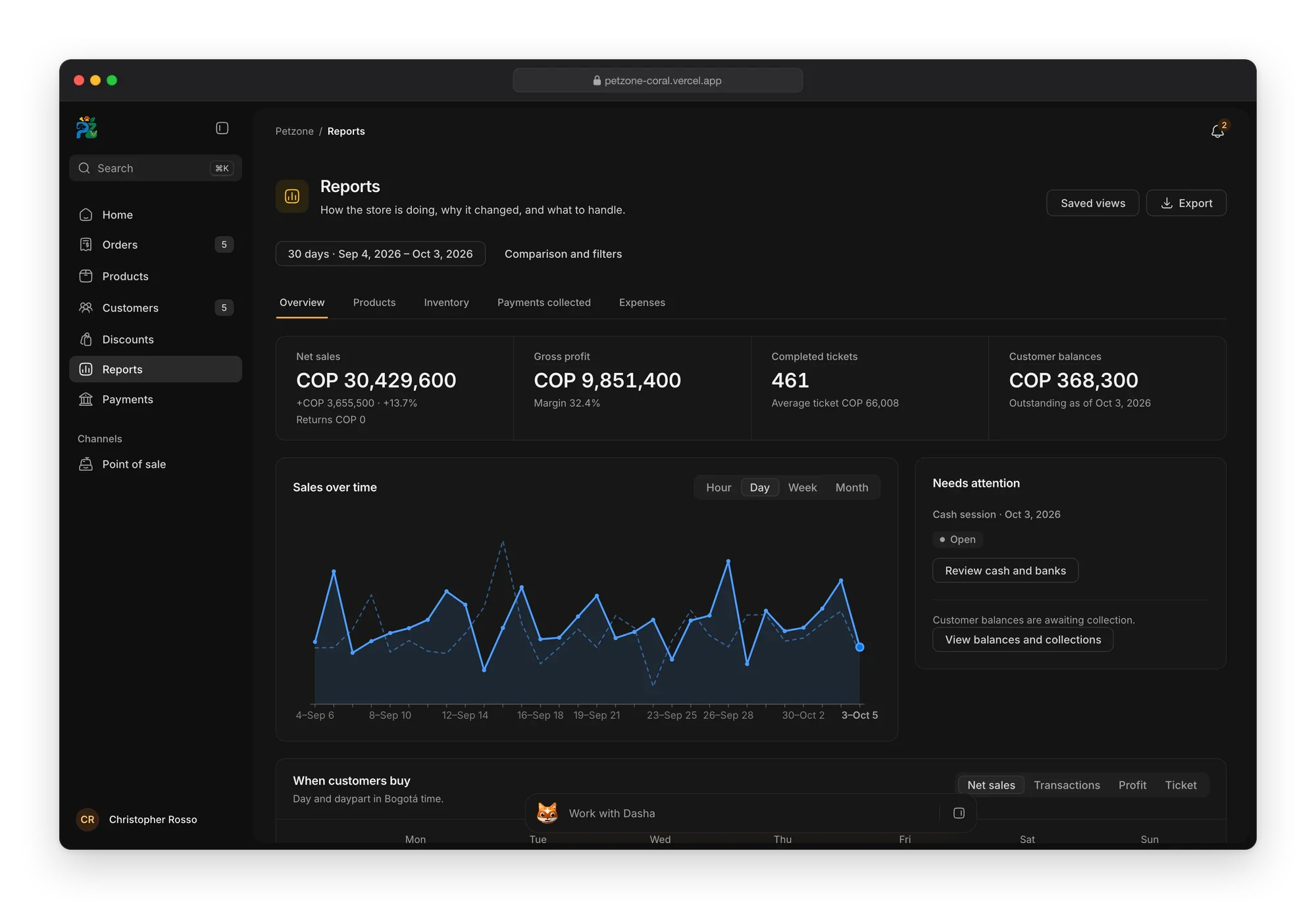
Task: Click the Dasha fox avatar
Action: (x=547, y=813)
